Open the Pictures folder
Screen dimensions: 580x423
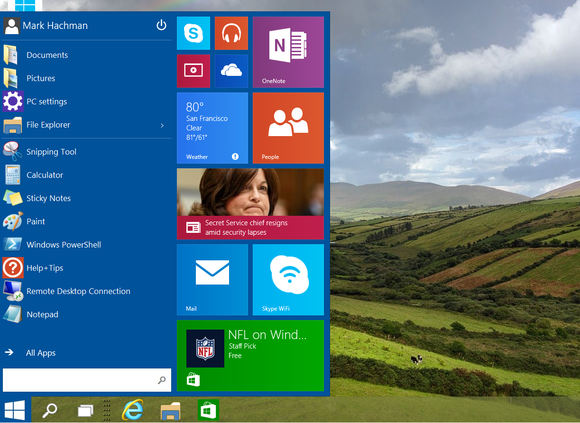tap(87, 78)
